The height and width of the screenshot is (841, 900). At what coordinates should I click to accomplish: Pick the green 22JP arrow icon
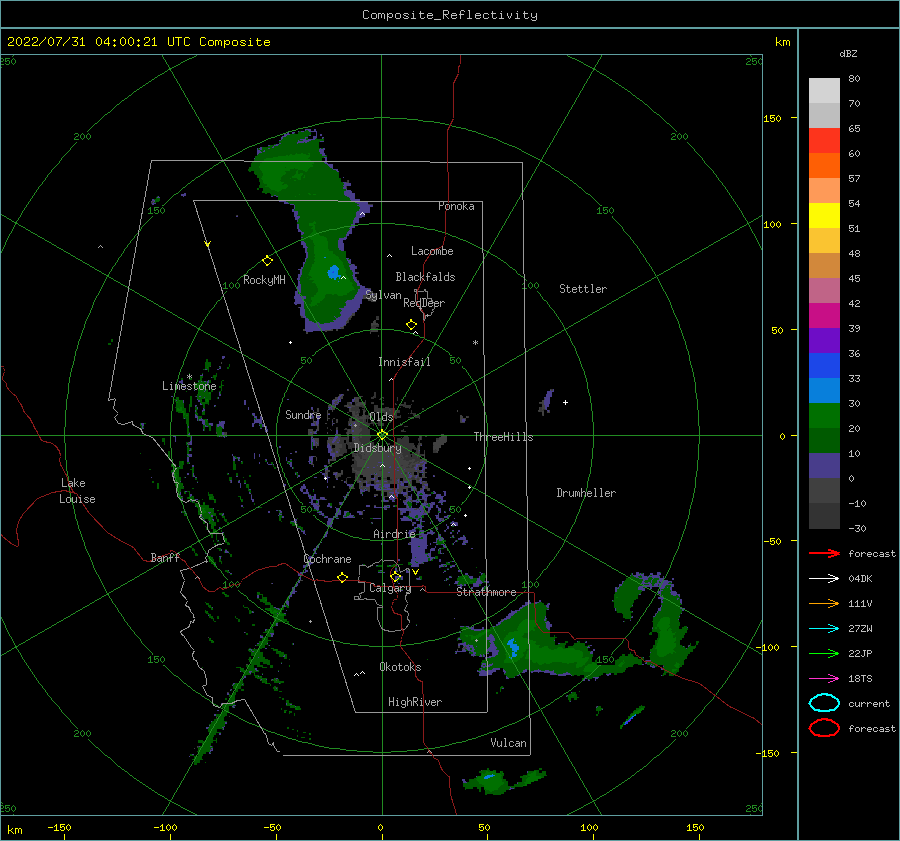(824, 653)
